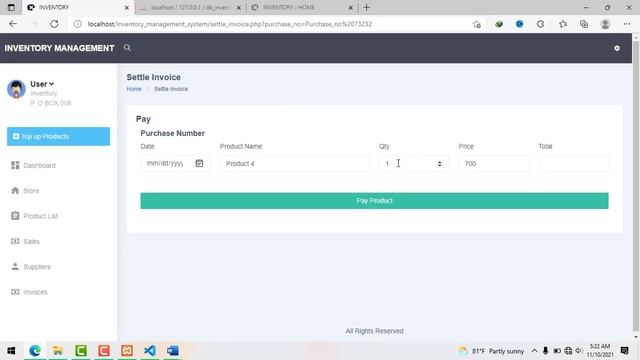640x360 pixels.
Task: Click the green Pay Product button
Action: coord(374,201)
